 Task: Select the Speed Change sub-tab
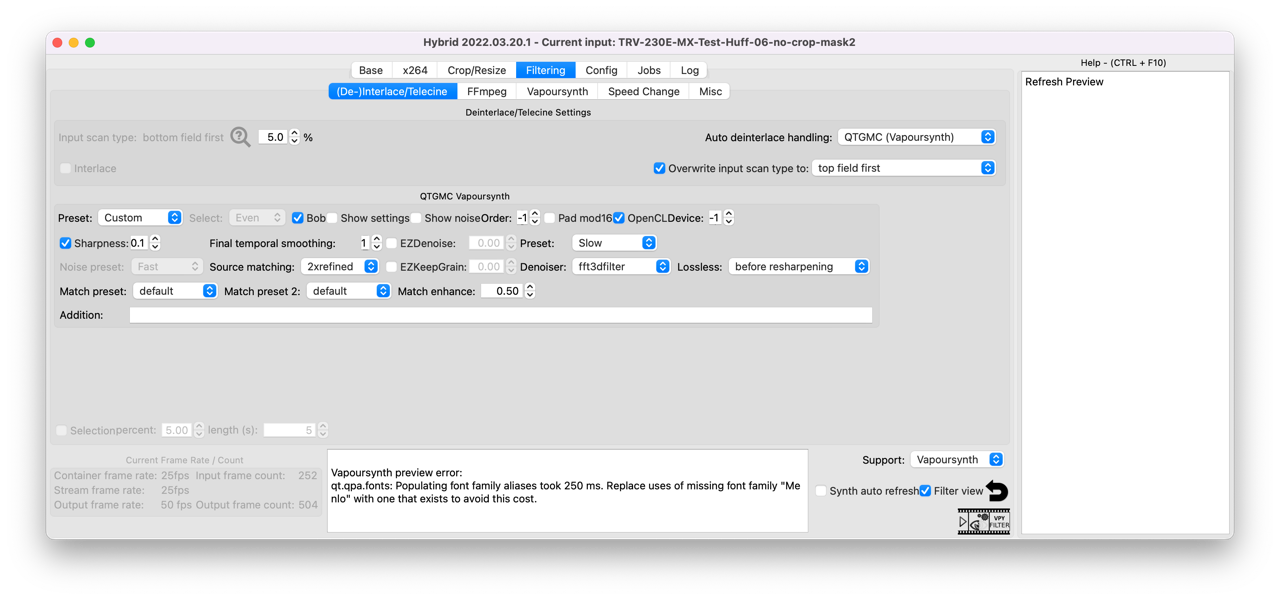point(643,91)
